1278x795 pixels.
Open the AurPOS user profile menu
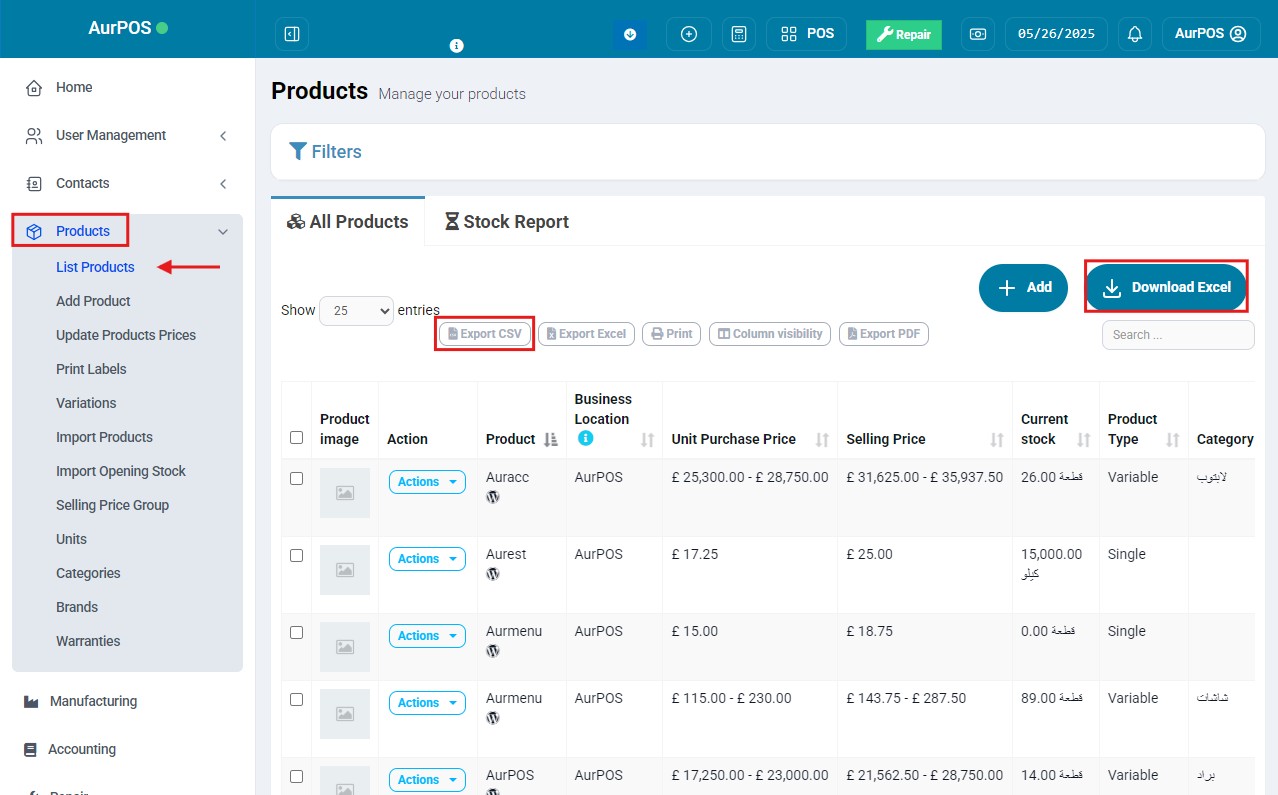[1211, 34]
